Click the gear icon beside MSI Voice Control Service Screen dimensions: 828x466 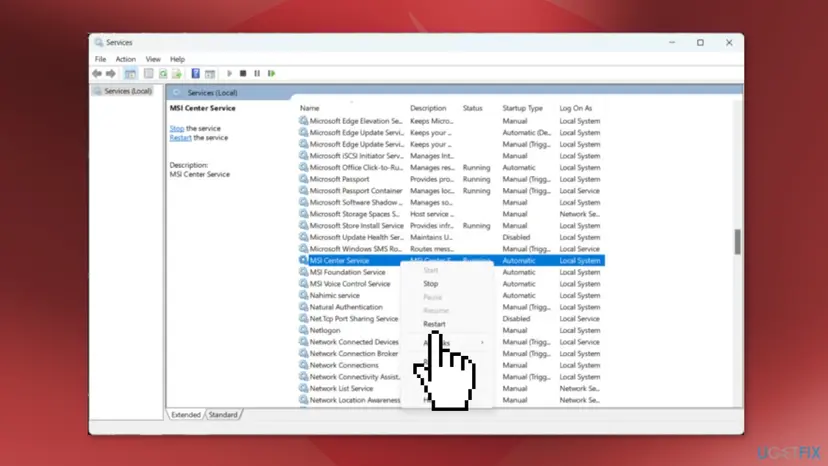[x=303, y=284]
